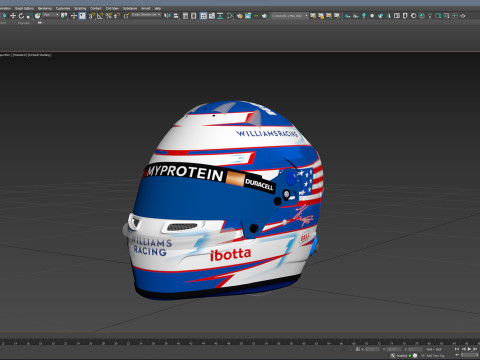Open the Schematic View
480x360 pixels.
220,16
